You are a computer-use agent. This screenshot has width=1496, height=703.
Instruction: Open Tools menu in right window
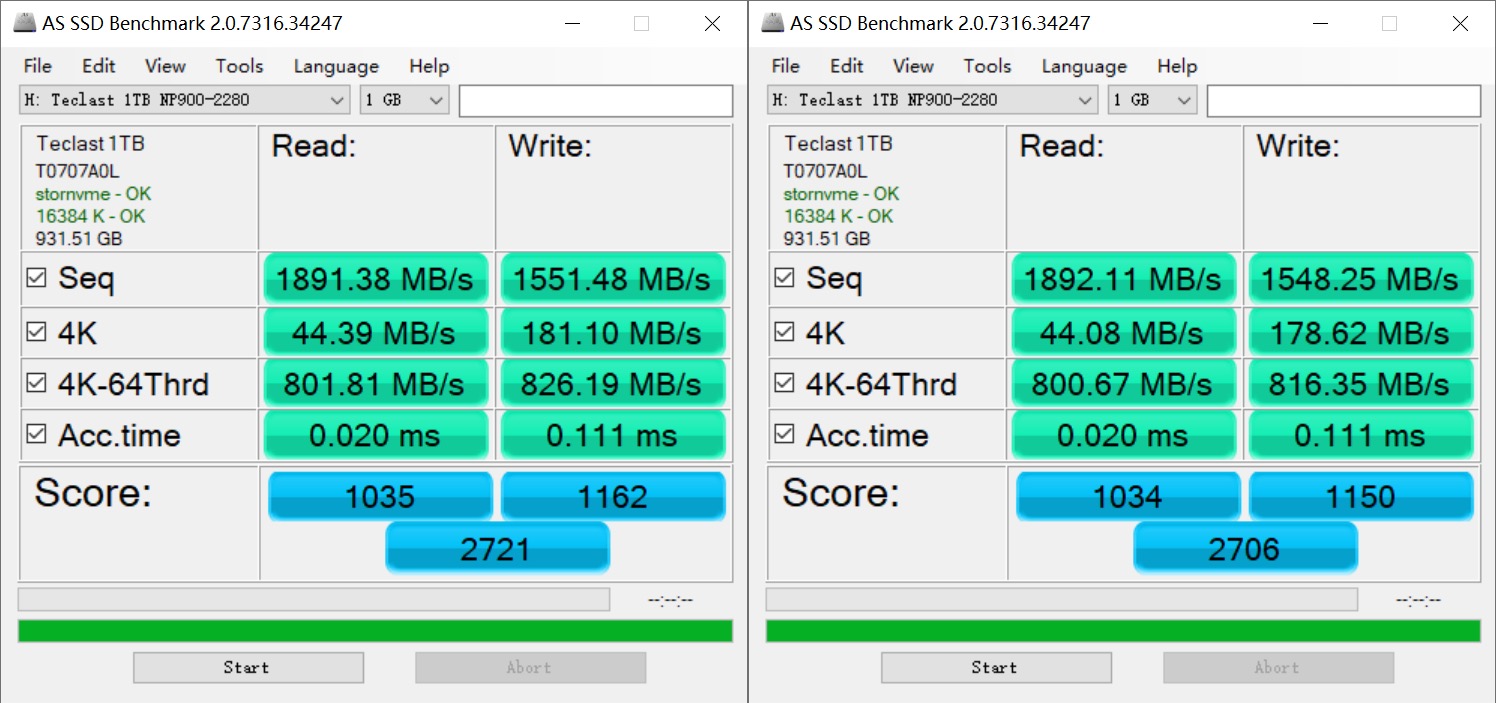tap(987, 66)
